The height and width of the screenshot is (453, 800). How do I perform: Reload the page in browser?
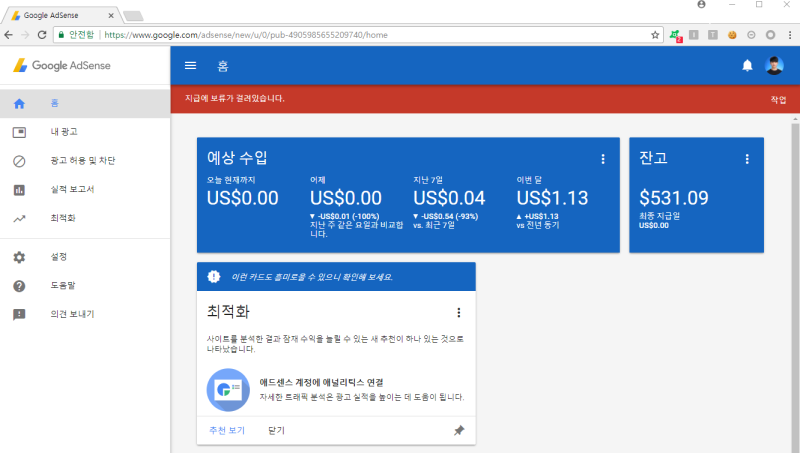click(x=42, y=35)
